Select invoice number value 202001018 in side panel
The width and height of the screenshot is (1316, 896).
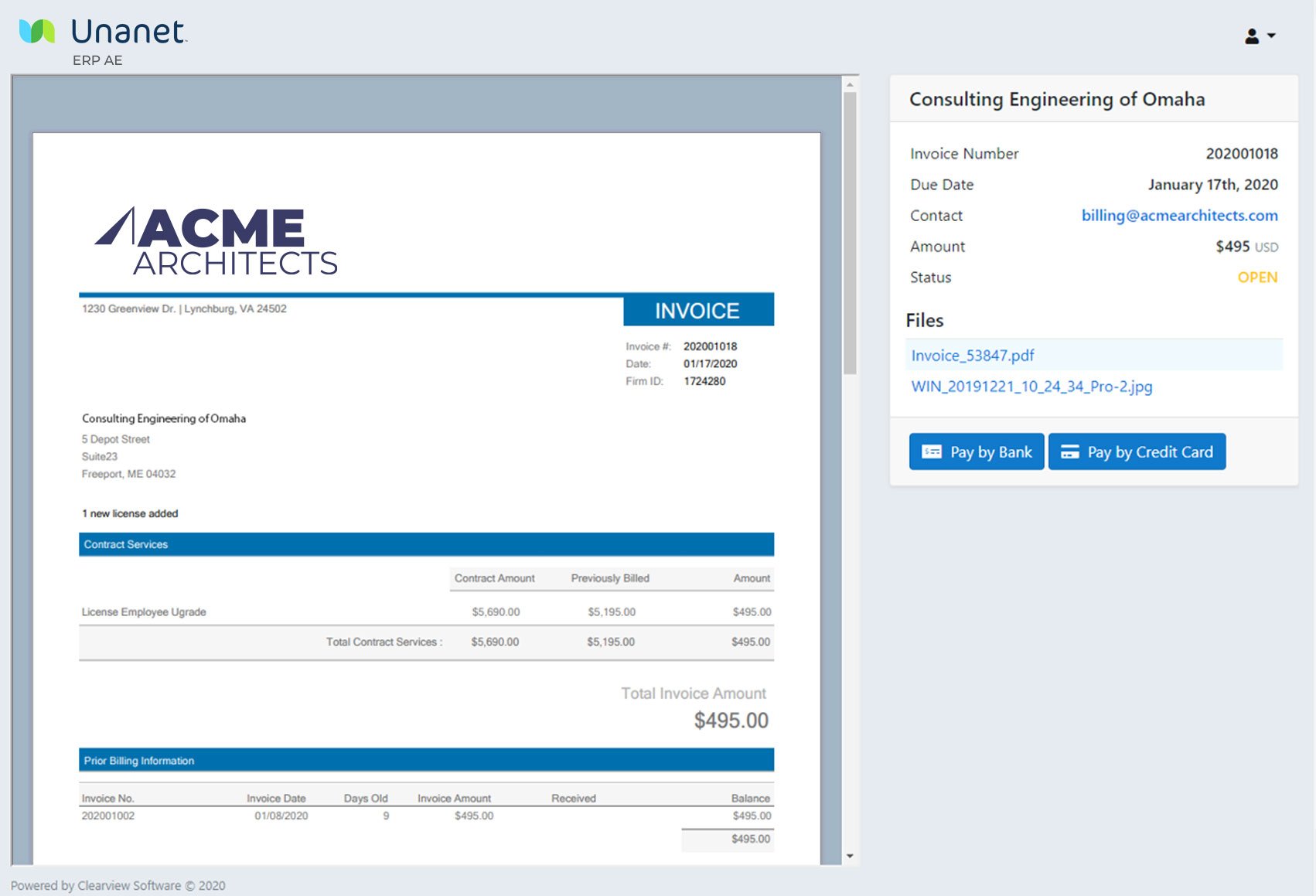(x=1242, y=154)
